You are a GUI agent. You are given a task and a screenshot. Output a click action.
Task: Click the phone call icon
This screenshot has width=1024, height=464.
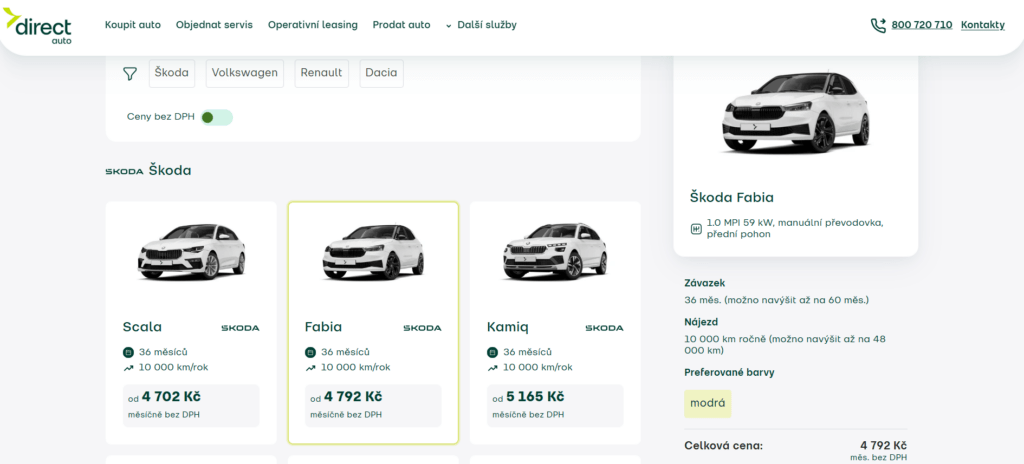pyautogui.click(x=878, y=25)
